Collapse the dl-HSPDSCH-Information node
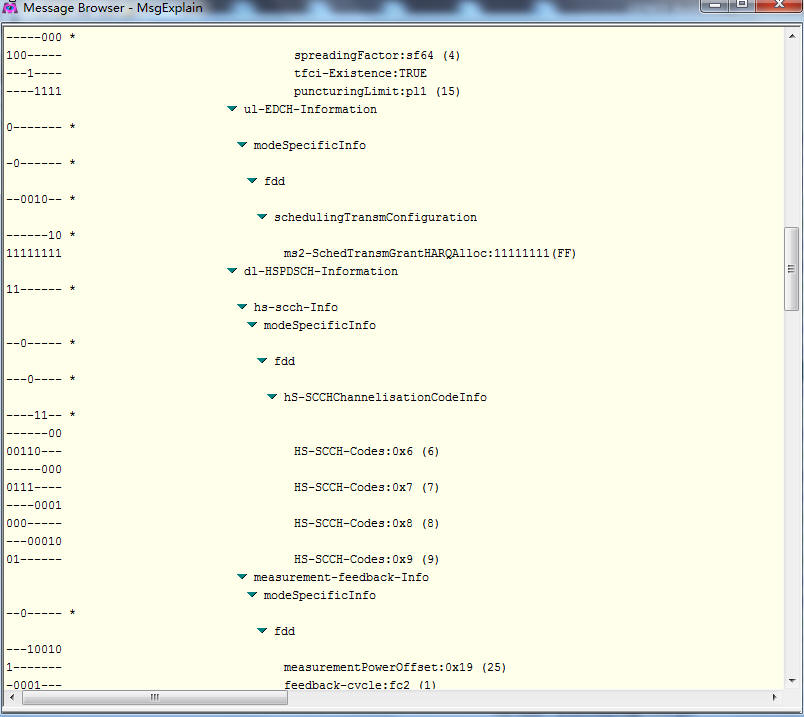 [232, 270]
